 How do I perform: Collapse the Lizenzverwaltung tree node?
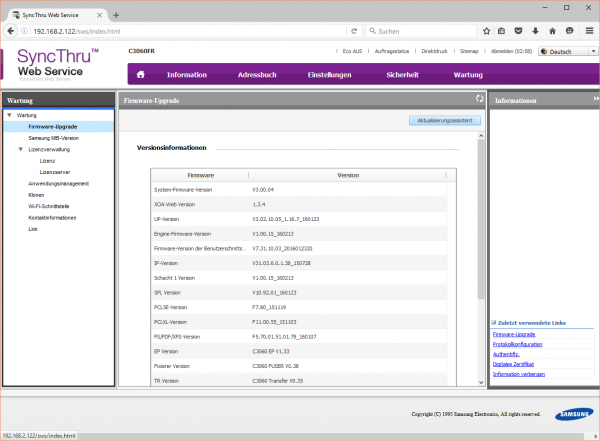point(20,149)
